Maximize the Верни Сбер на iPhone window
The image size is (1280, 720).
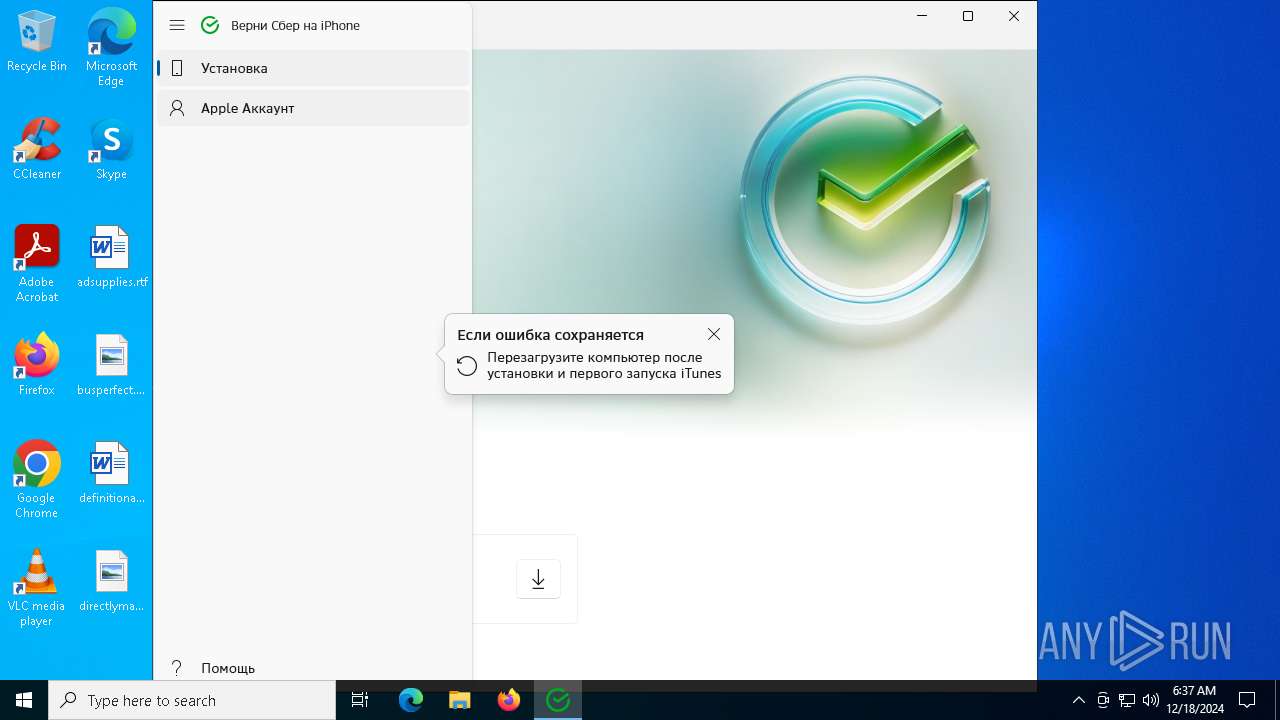click(x=968, y=16)
